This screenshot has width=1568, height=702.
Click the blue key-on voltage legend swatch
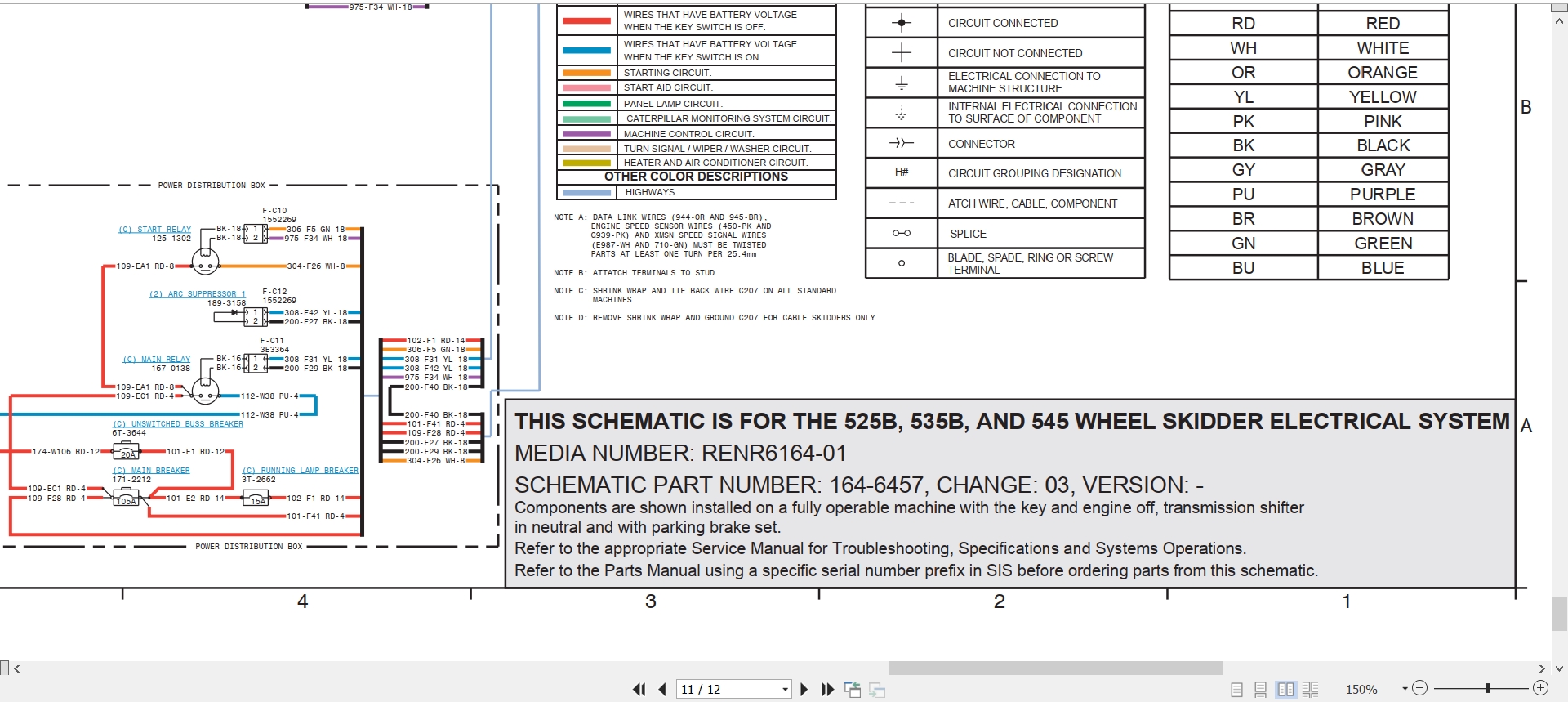pos(586,51)
